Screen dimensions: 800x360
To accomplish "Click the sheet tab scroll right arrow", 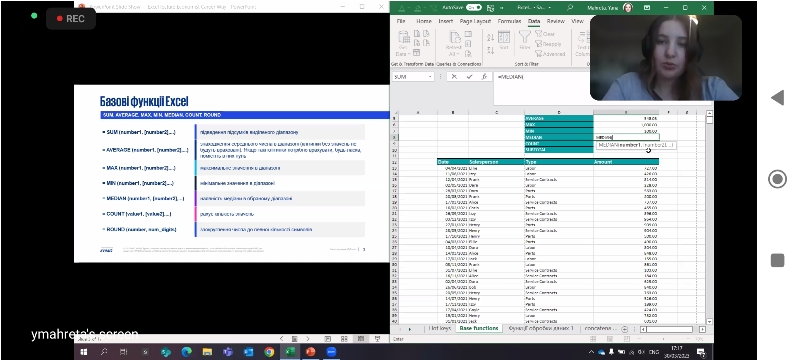I will (409, 329).
